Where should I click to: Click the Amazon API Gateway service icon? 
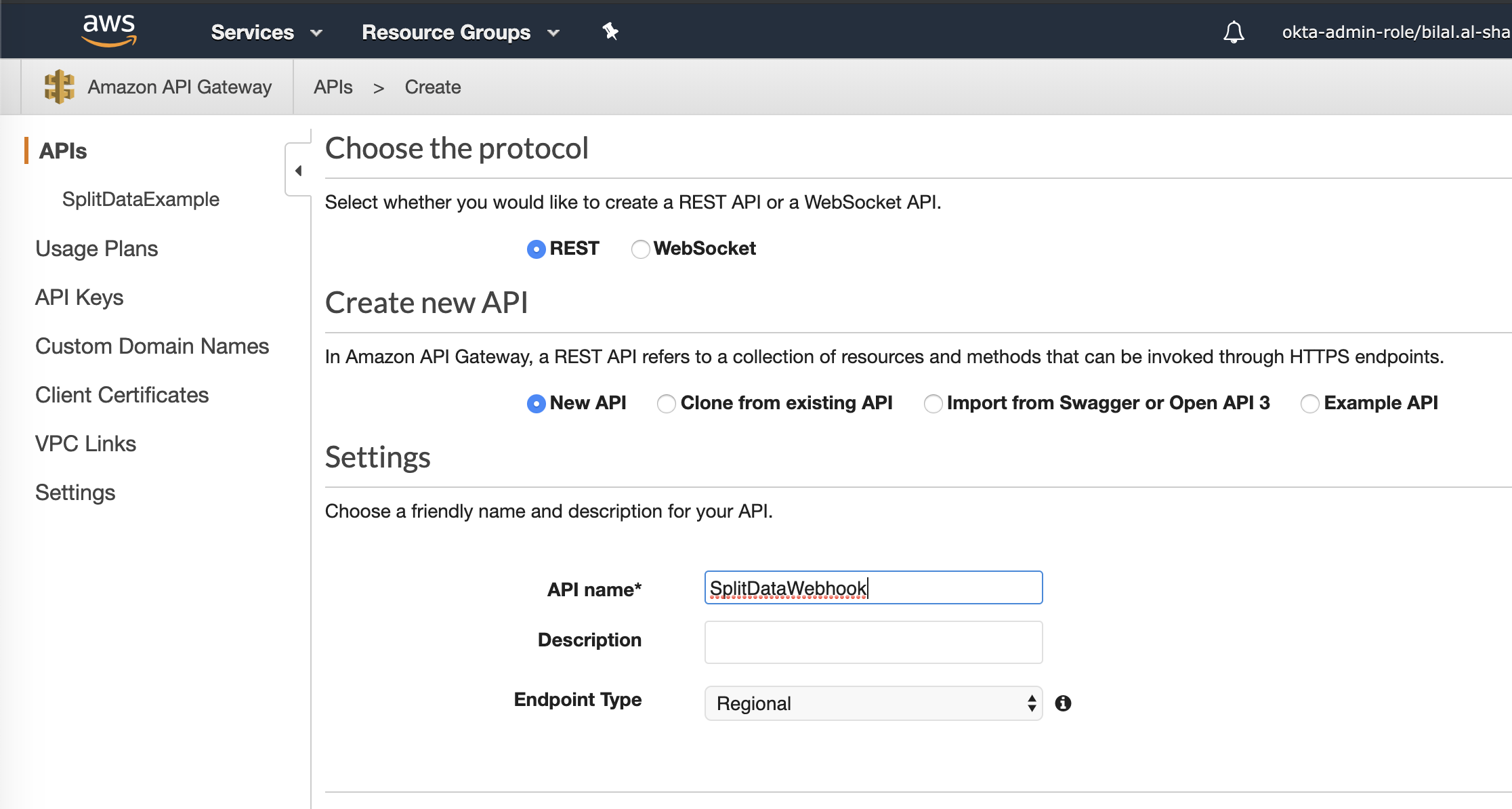click(x=59, y=87)
